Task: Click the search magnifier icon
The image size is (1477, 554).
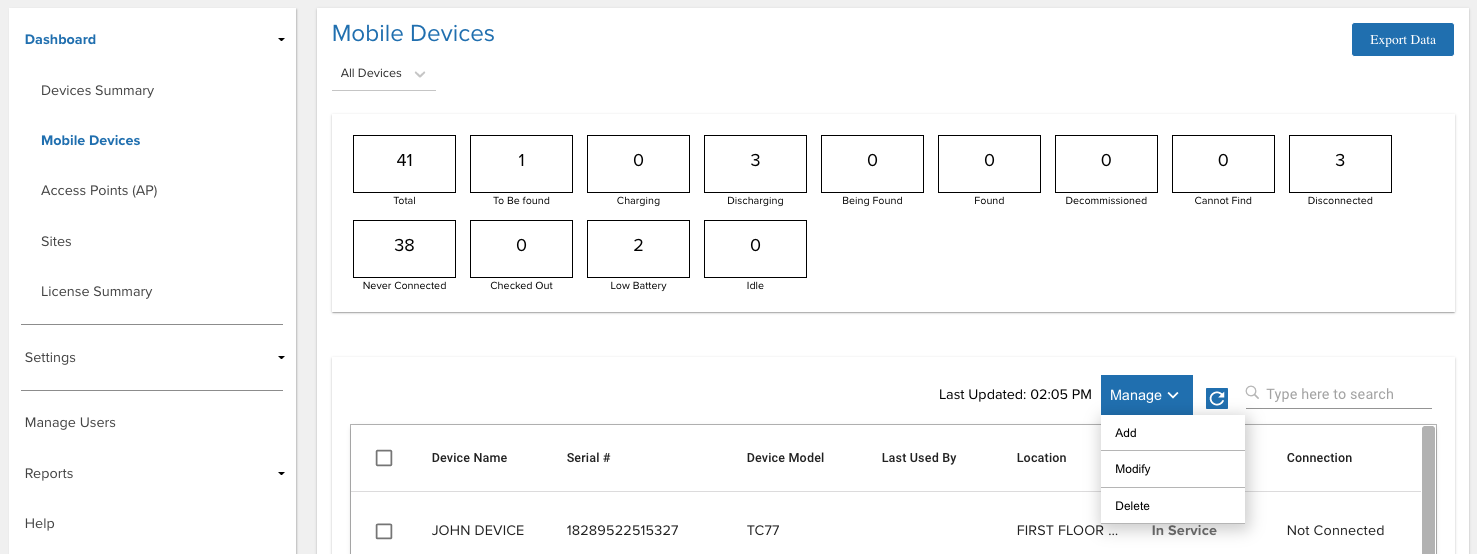Action: pyautogui.click(x=1252, y=393)
